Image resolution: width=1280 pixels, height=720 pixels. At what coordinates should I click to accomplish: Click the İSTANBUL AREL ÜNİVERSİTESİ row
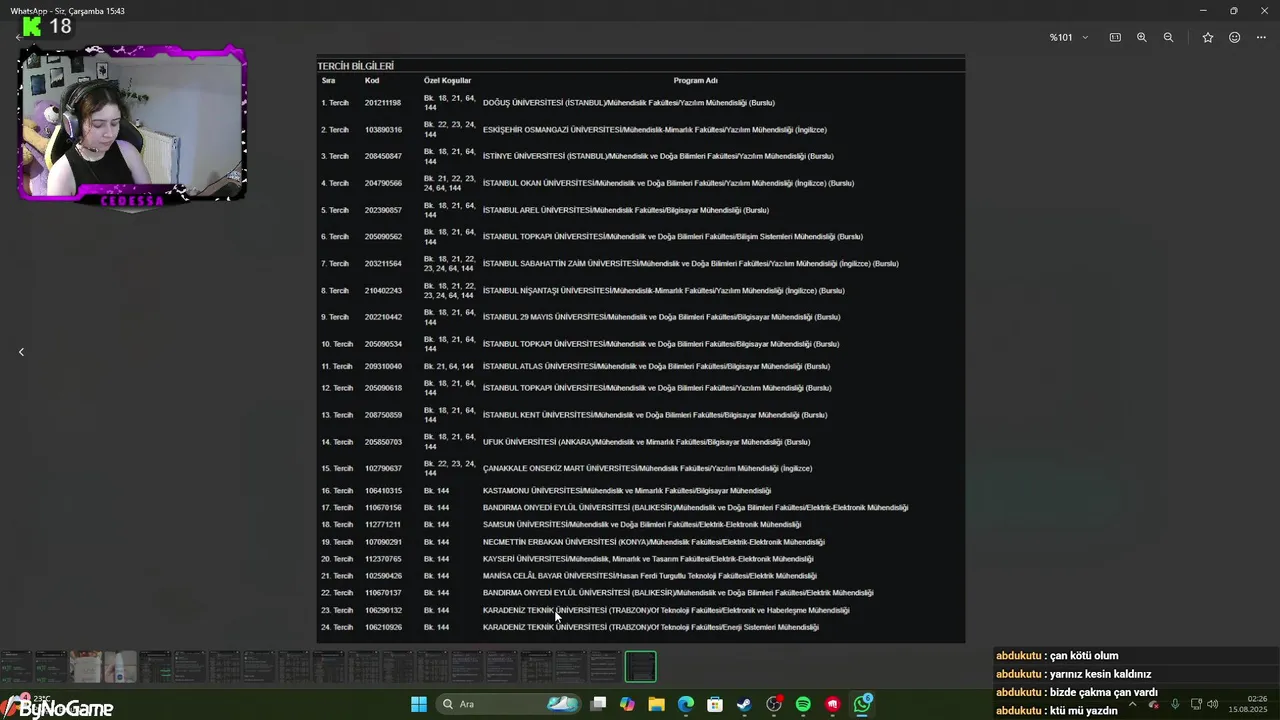626,210
